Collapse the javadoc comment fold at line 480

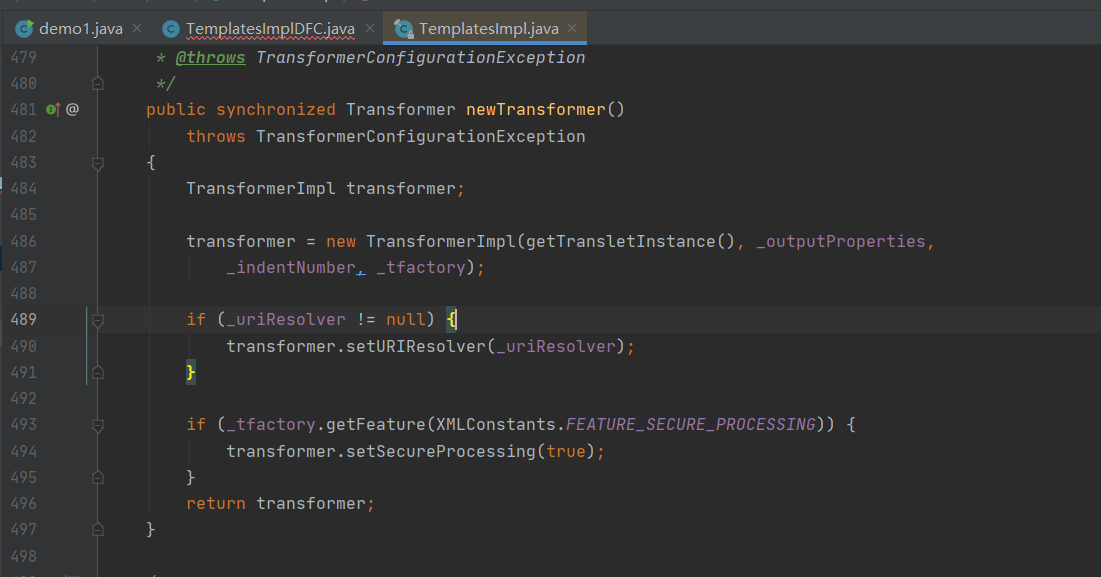pos(98,84)
